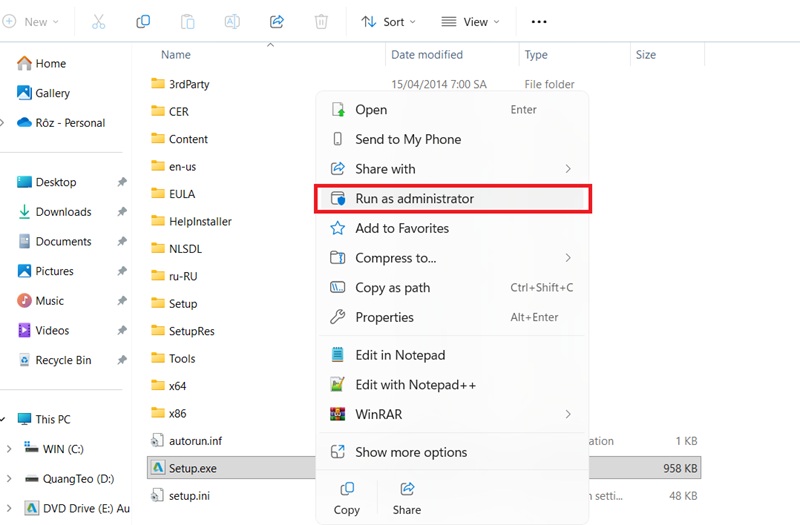The height and width of the screenshot is (525, 800).
Task: Click the Paste clipboard icon in toolbar
Action: click(x=187, y=21)
